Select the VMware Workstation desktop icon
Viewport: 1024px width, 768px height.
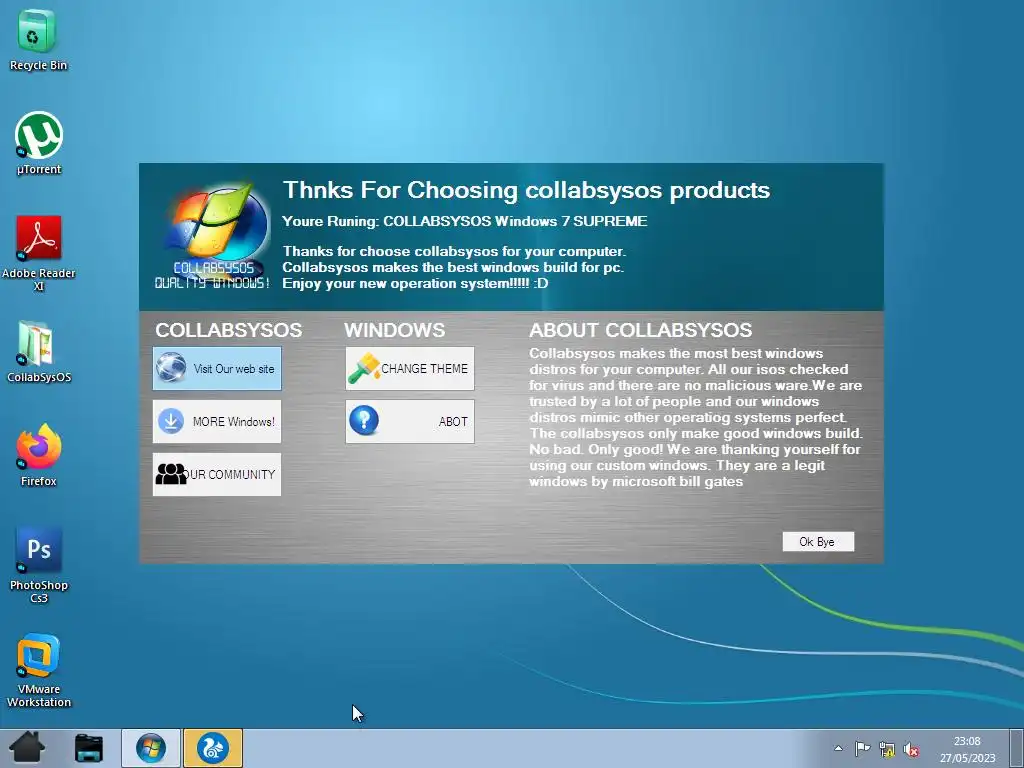pos(39,670)
